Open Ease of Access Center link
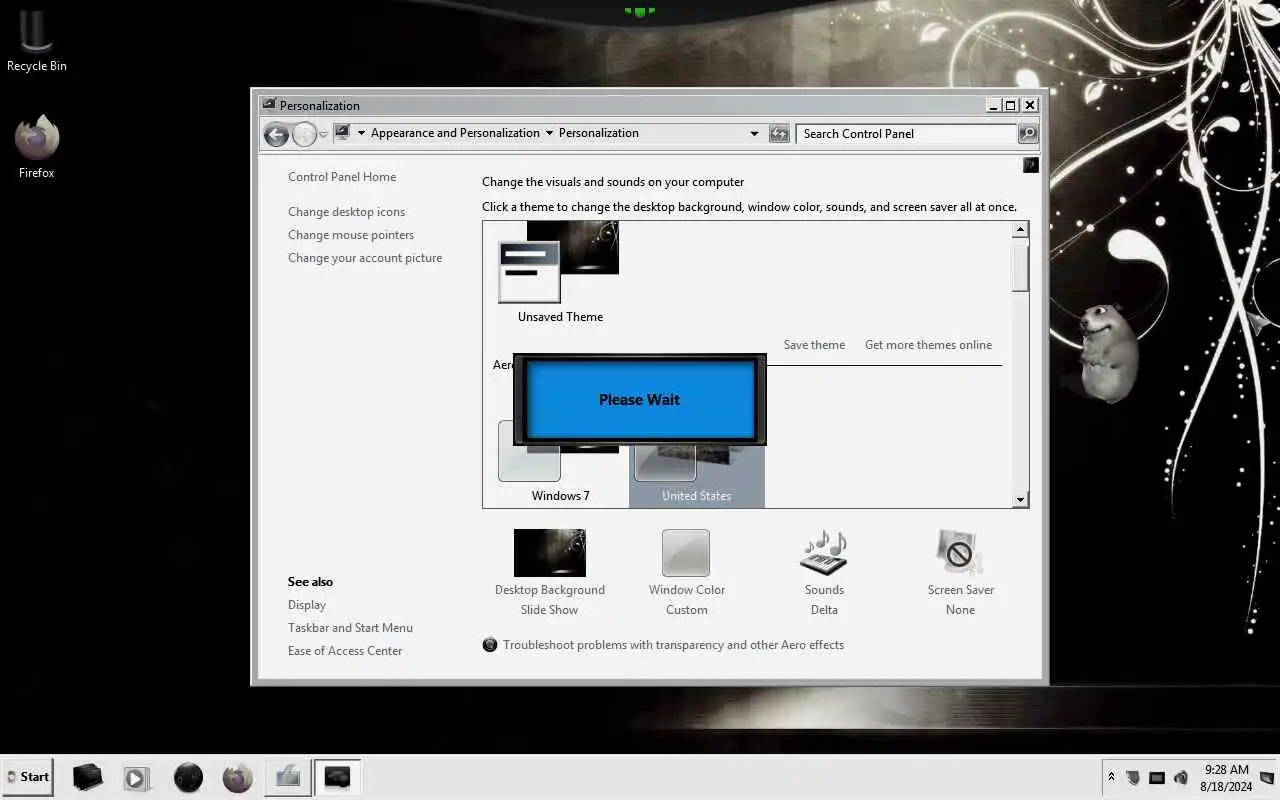The height and width of the screenshot is (800, 1280). 345,651
